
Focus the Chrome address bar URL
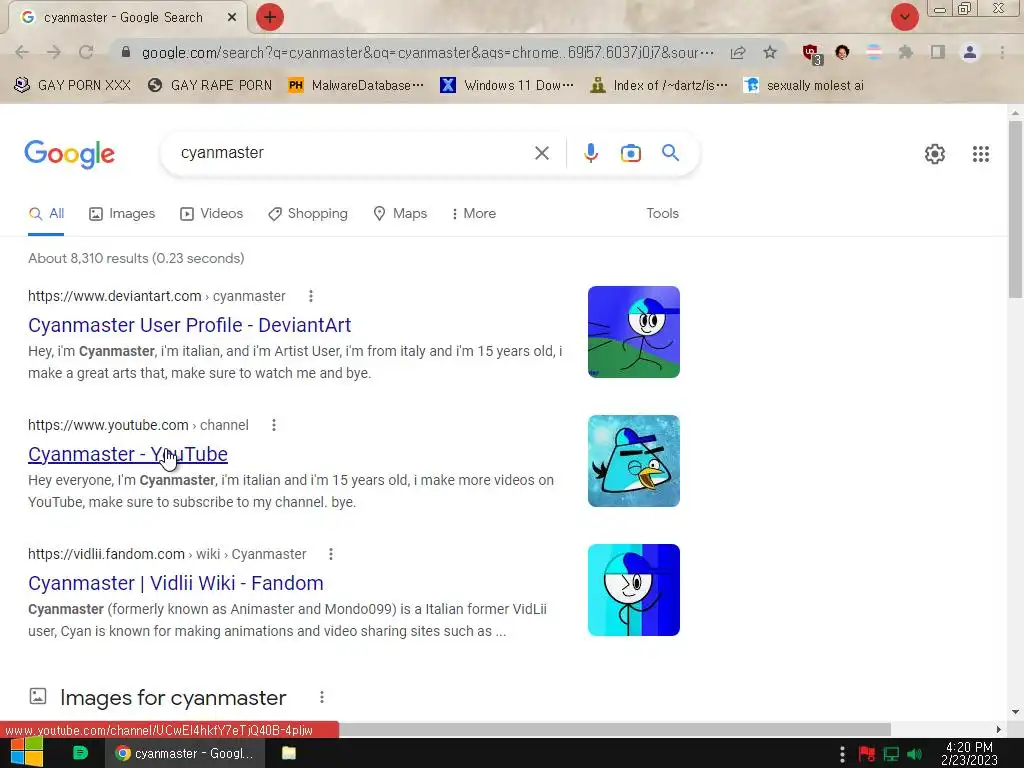tap(428, 52)
